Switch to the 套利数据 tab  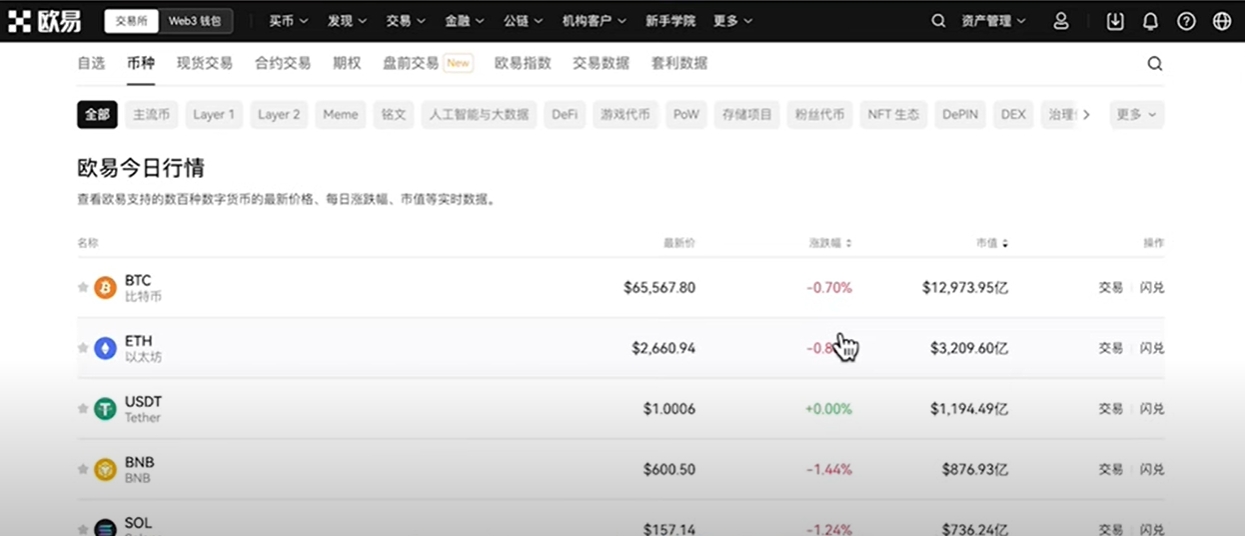click(x=679, y=63)
